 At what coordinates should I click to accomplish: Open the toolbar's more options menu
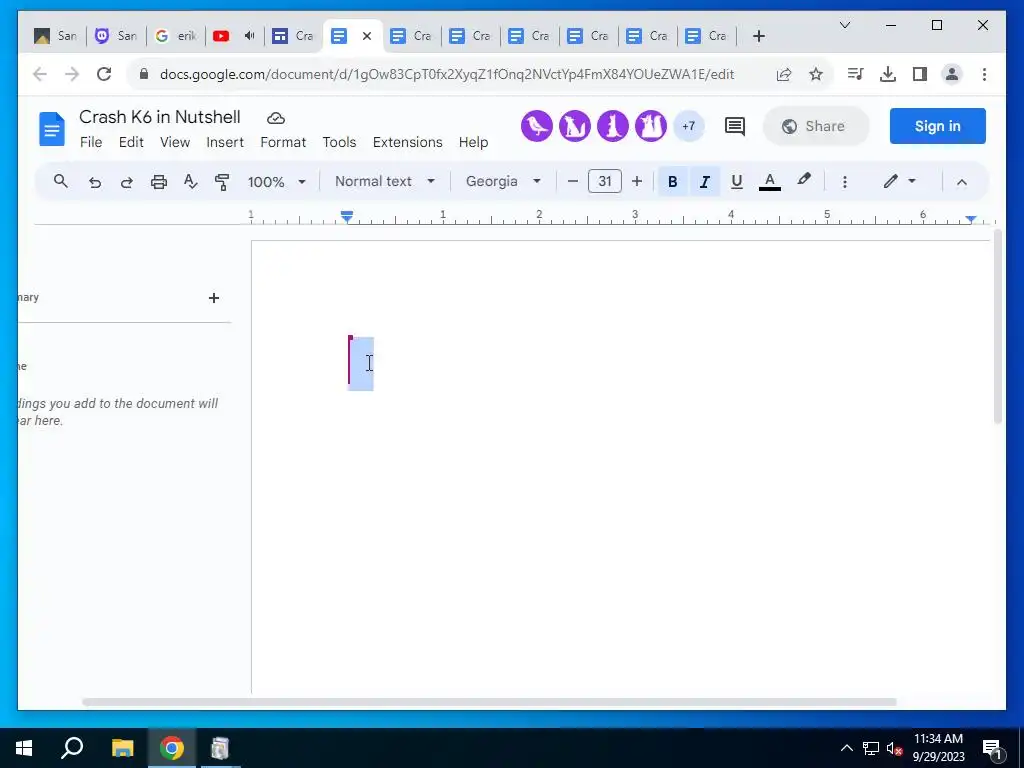pos(844,182)
